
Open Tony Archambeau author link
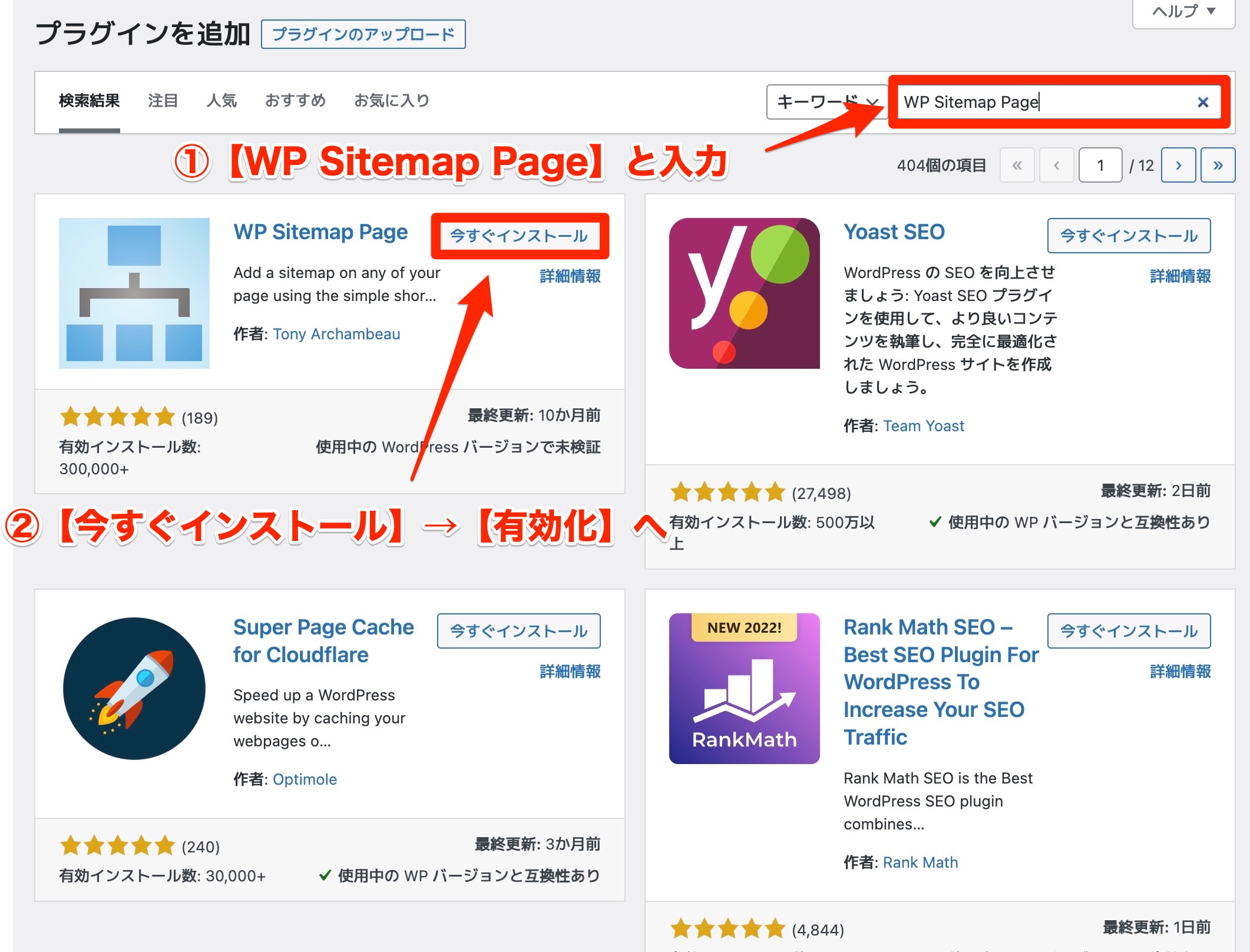coord(336,334)
